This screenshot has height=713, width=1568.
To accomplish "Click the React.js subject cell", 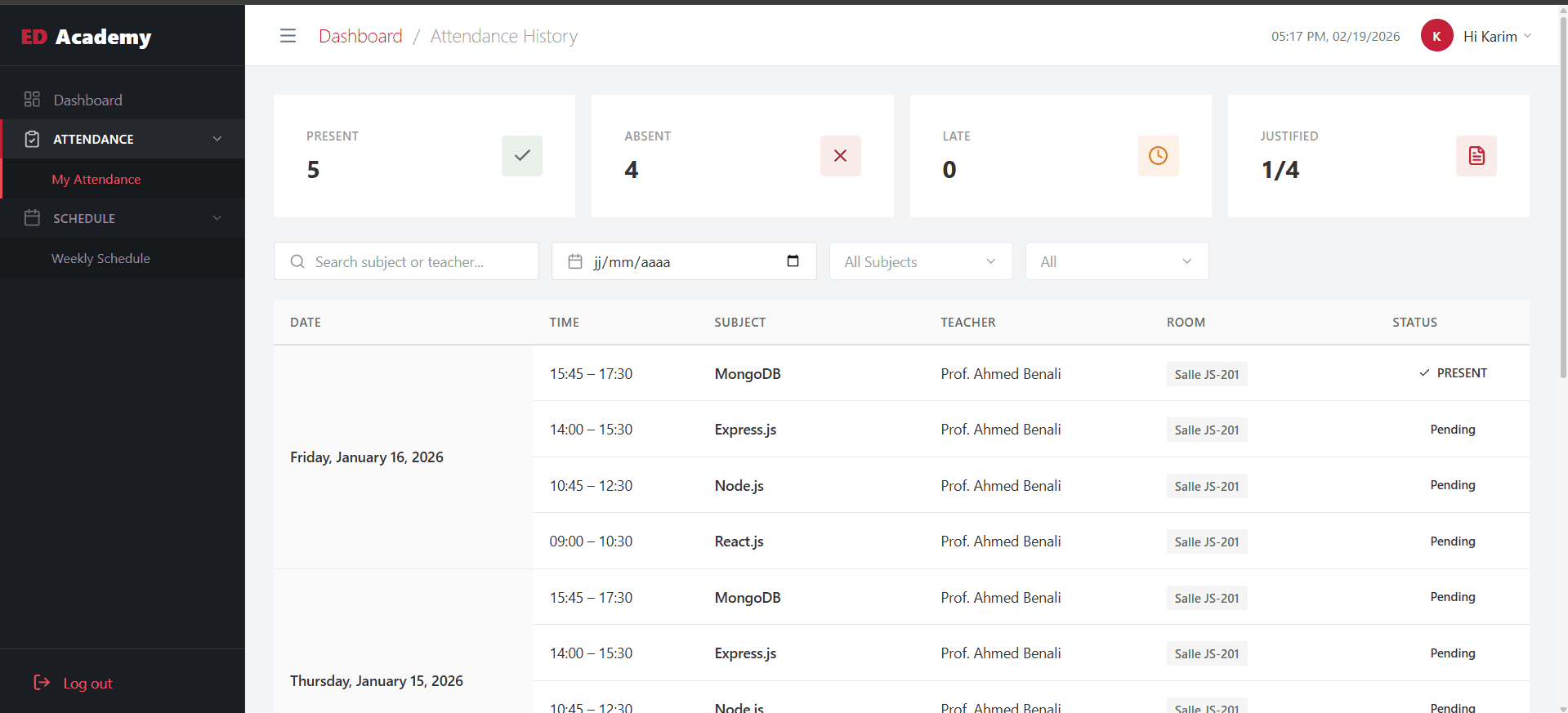I will [739, 541].
